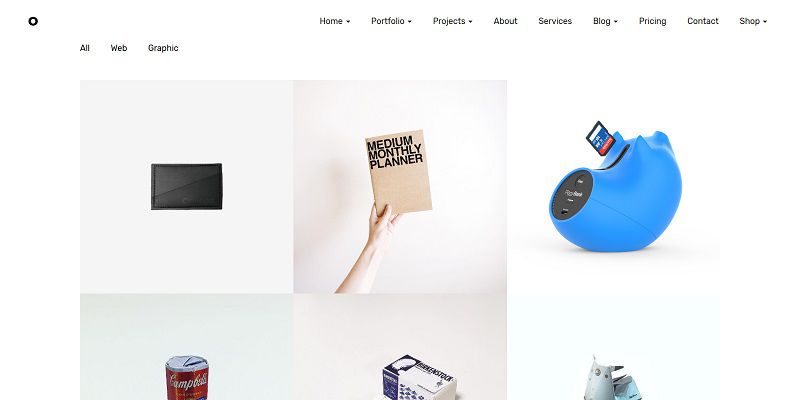800x400 pixels.
Task: Expand the Home dropdown menu
Action: (x=335, y=21)
